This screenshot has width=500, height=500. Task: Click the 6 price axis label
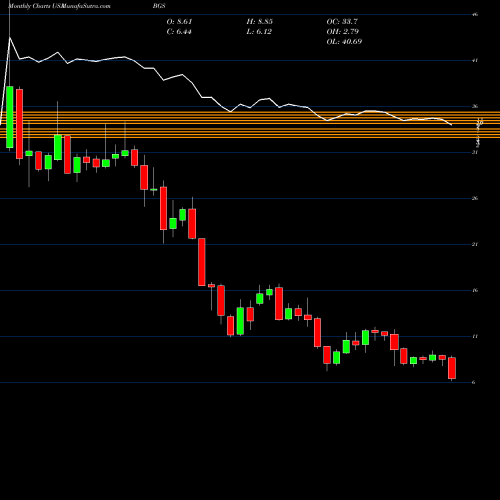[x=474, y=382]
